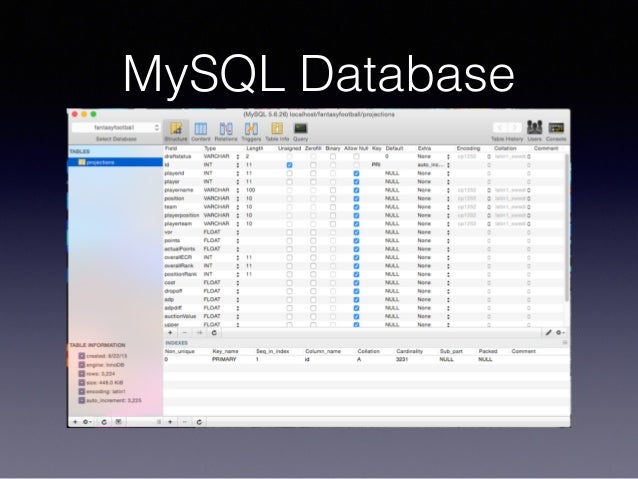Screen dimensions: 638x479
Task: Refresh the field structure list
Action: [x=214, y=333]
